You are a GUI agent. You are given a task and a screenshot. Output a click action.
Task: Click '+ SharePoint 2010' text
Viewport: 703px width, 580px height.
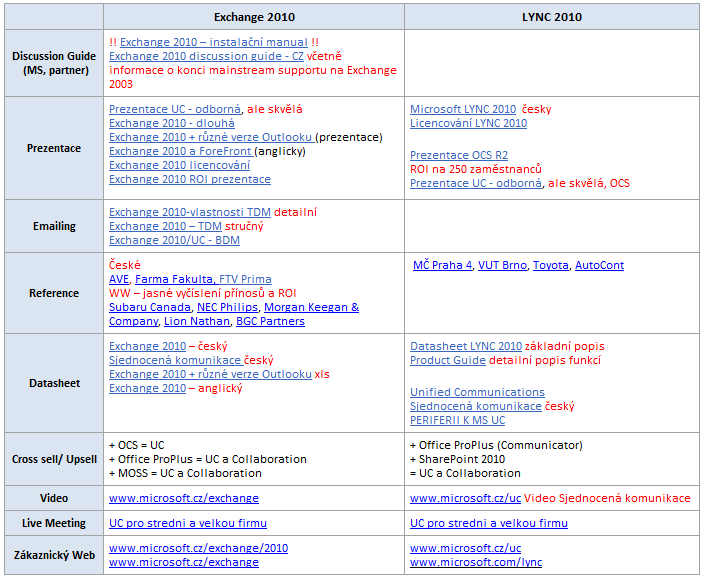point(457,459)
